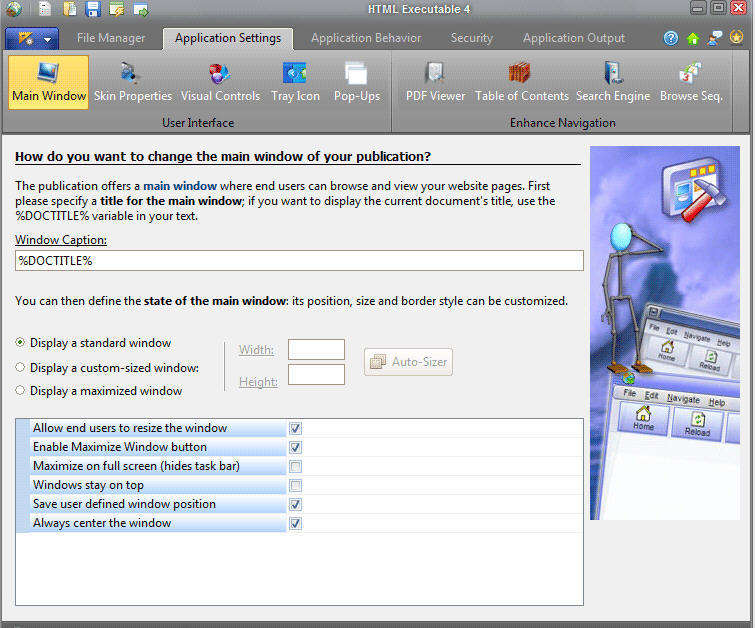
Task: Click the gold star medal icon
Action: (x=736, y=37)
